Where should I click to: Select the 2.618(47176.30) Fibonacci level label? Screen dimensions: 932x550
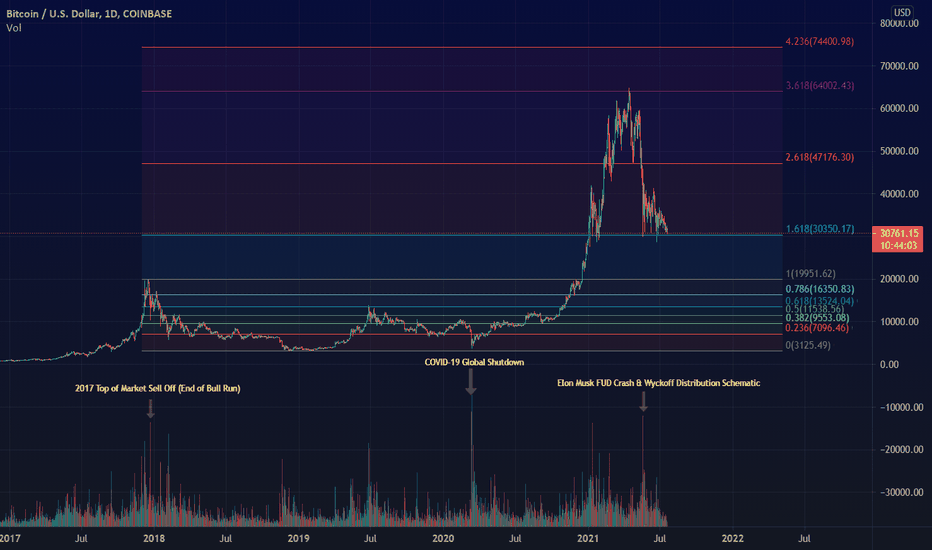[820, 158]
